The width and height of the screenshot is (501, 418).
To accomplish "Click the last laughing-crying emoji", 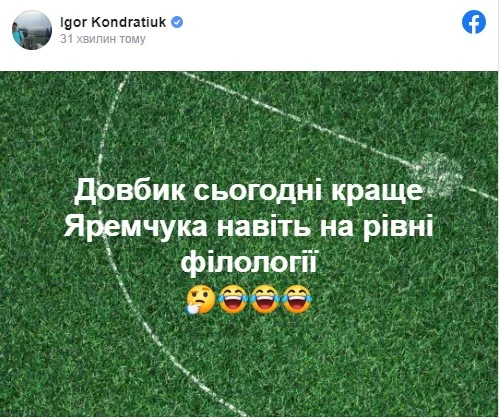I will coord(297,299).
